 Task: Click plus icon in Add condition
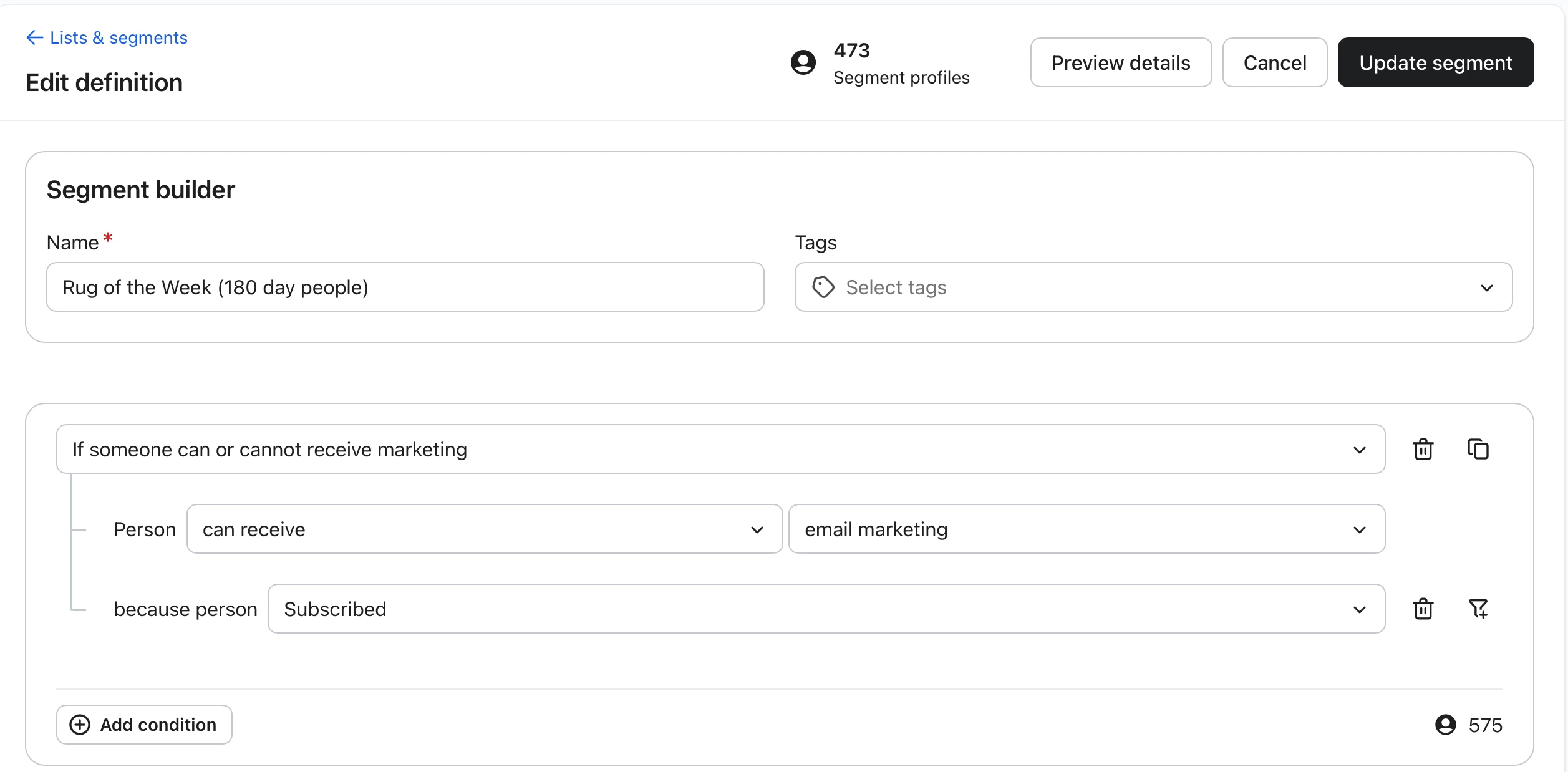(x=80, y=725)
